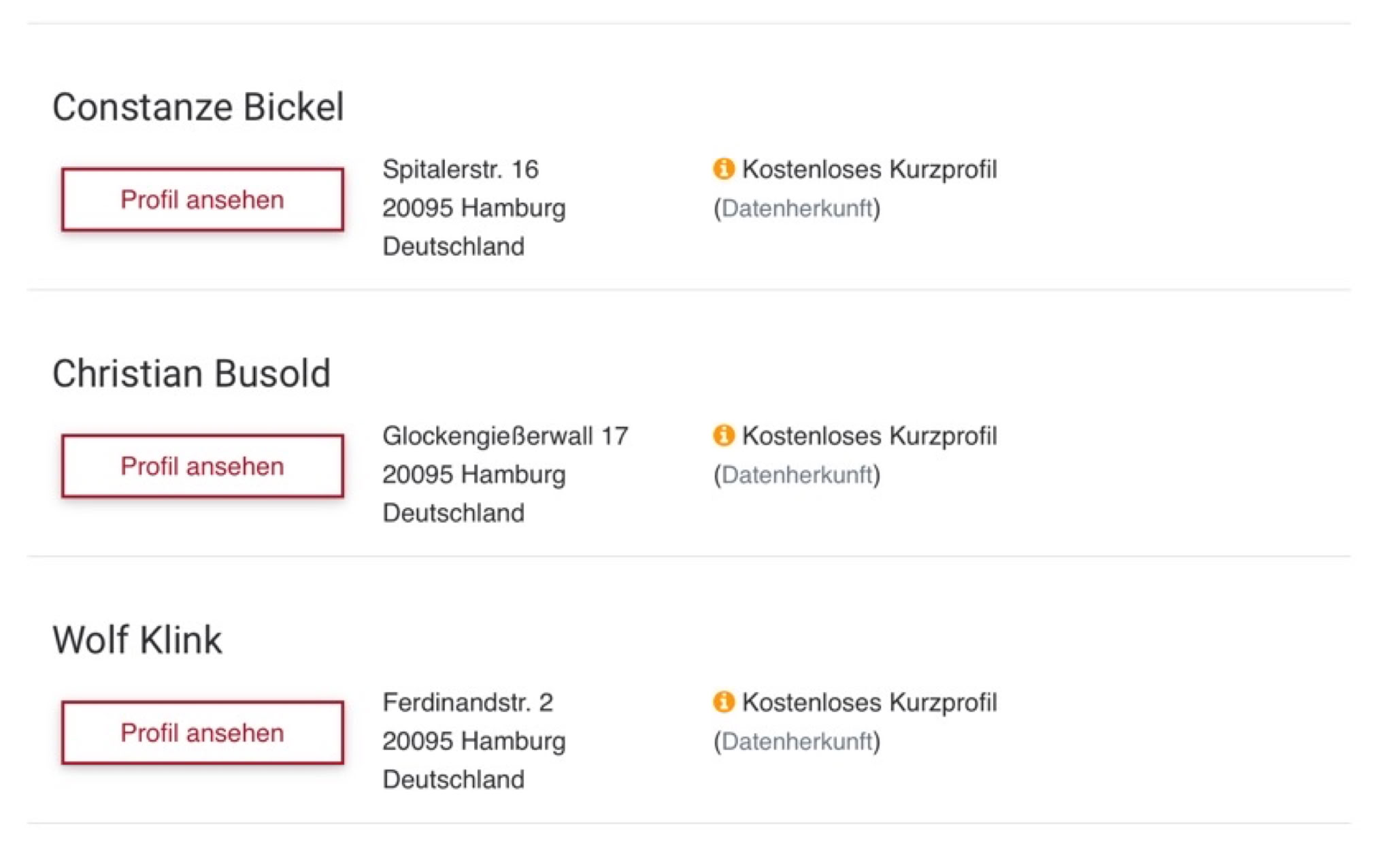This screenshot has width=1400, height=852.
Task: Click the Ferdinandstr. 2 address line
Action: tap(467, 702)
